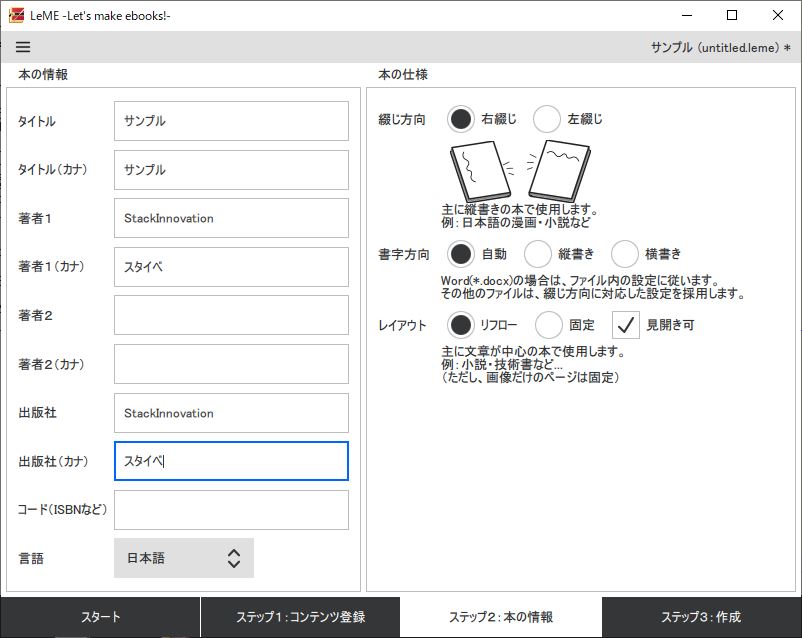Click the empty 著者2(カナ) field

point(231,364)
